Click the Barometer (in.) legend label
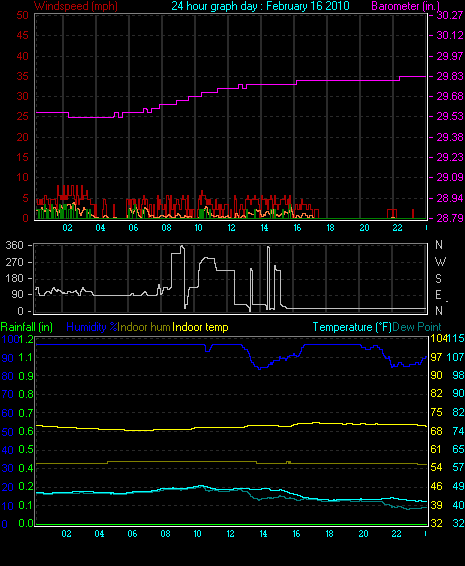The width and height of the screenshot is (465, 566). tap(405, 6)
